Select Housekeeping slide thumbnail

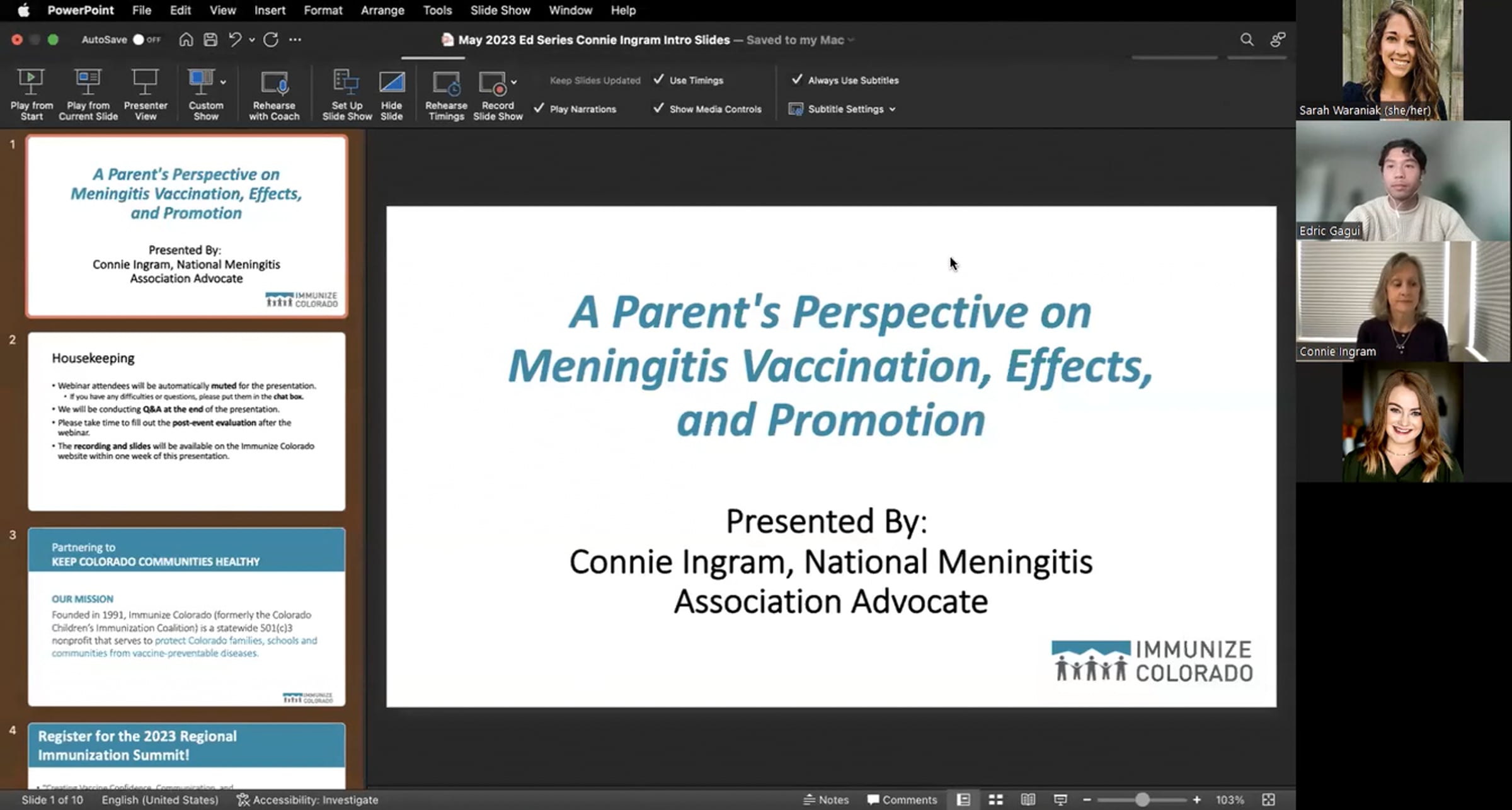pyautogui.click(x=186, y=421)
